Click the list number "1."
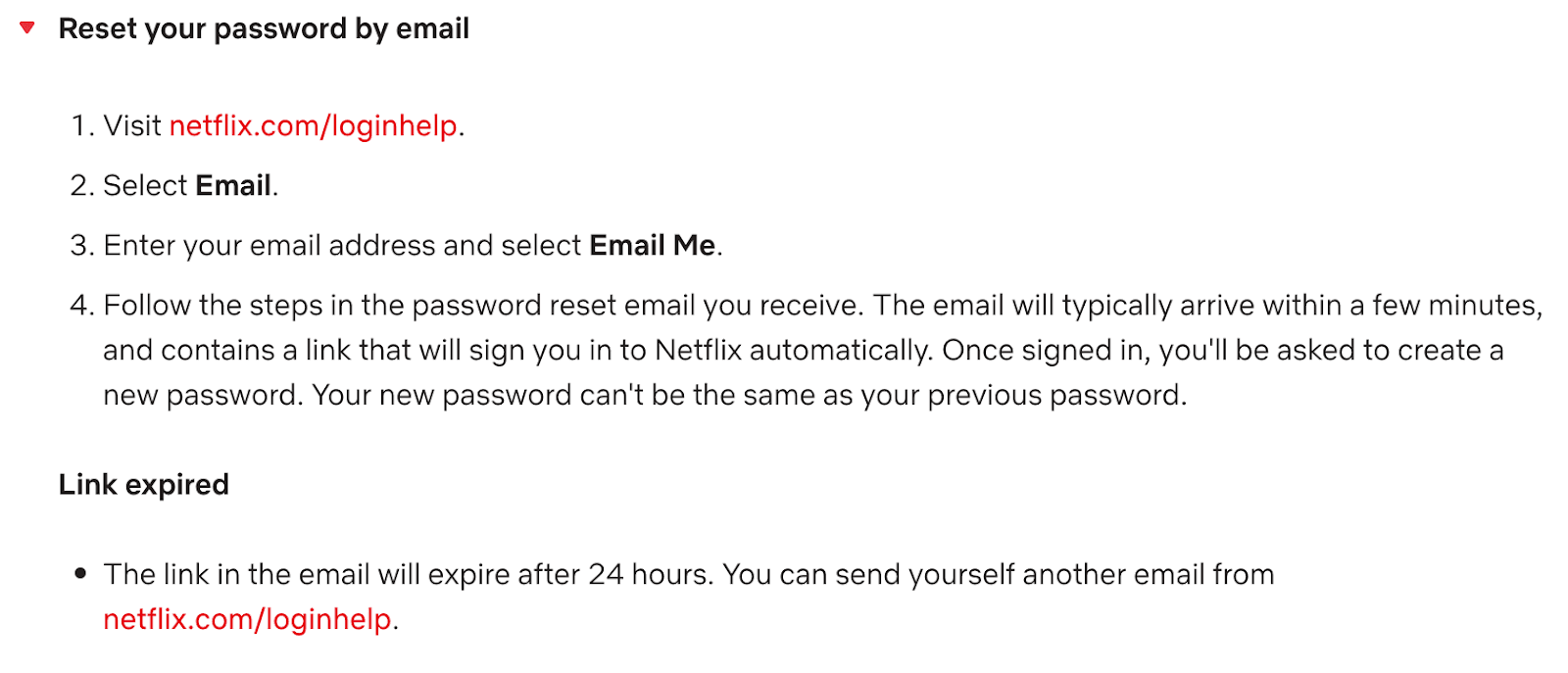This screenshot has width=1568, height=673. coord(81,125)
